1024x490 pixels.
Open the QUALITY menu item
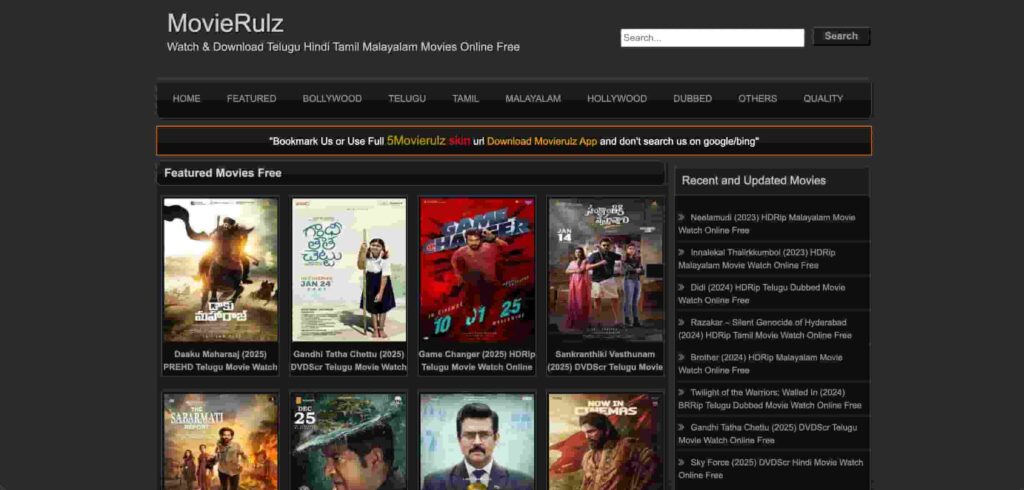tap(823, 99)
